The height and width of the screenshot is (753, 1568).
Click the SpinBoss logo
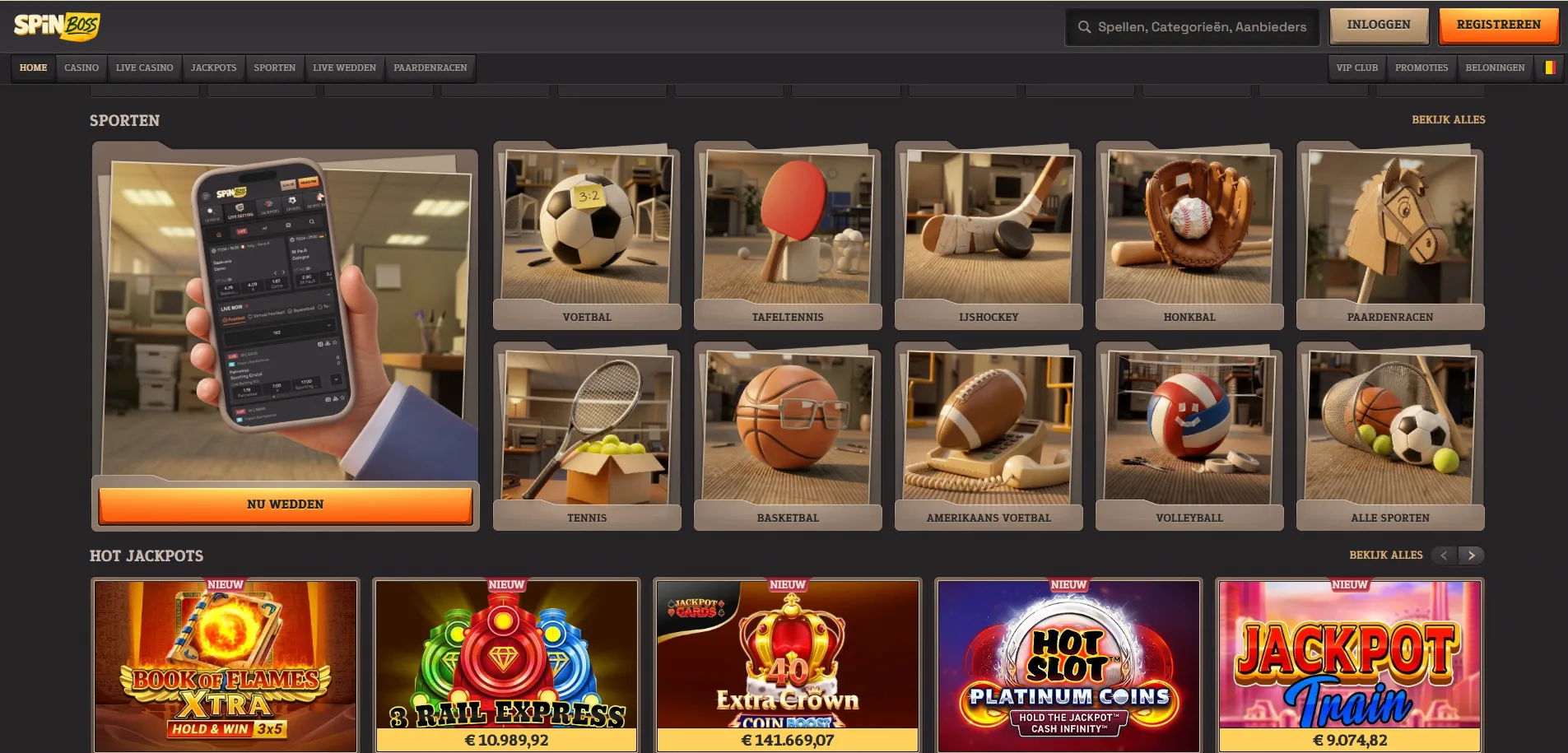(x=56, y=26)
